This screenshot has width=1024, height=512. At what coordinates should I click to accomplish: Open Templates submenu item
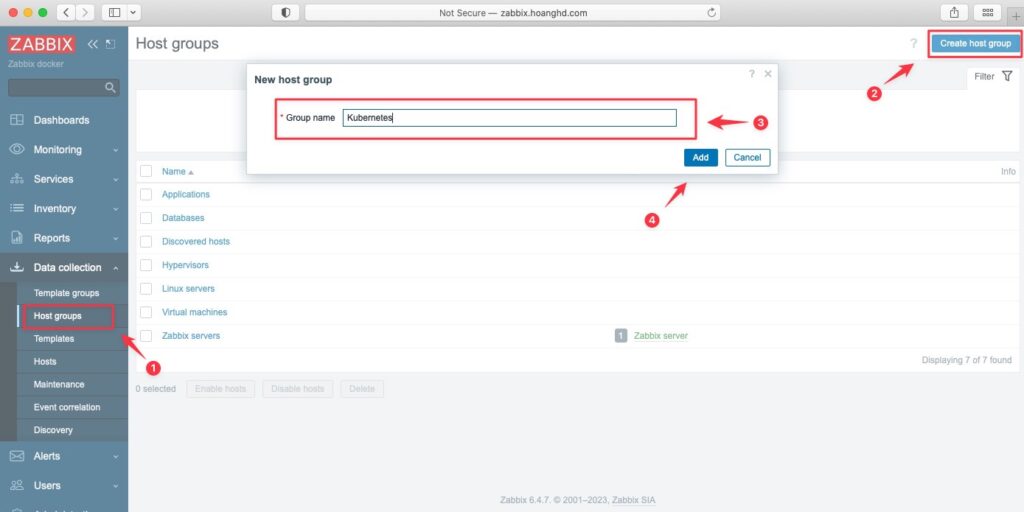tap(54, 339)
